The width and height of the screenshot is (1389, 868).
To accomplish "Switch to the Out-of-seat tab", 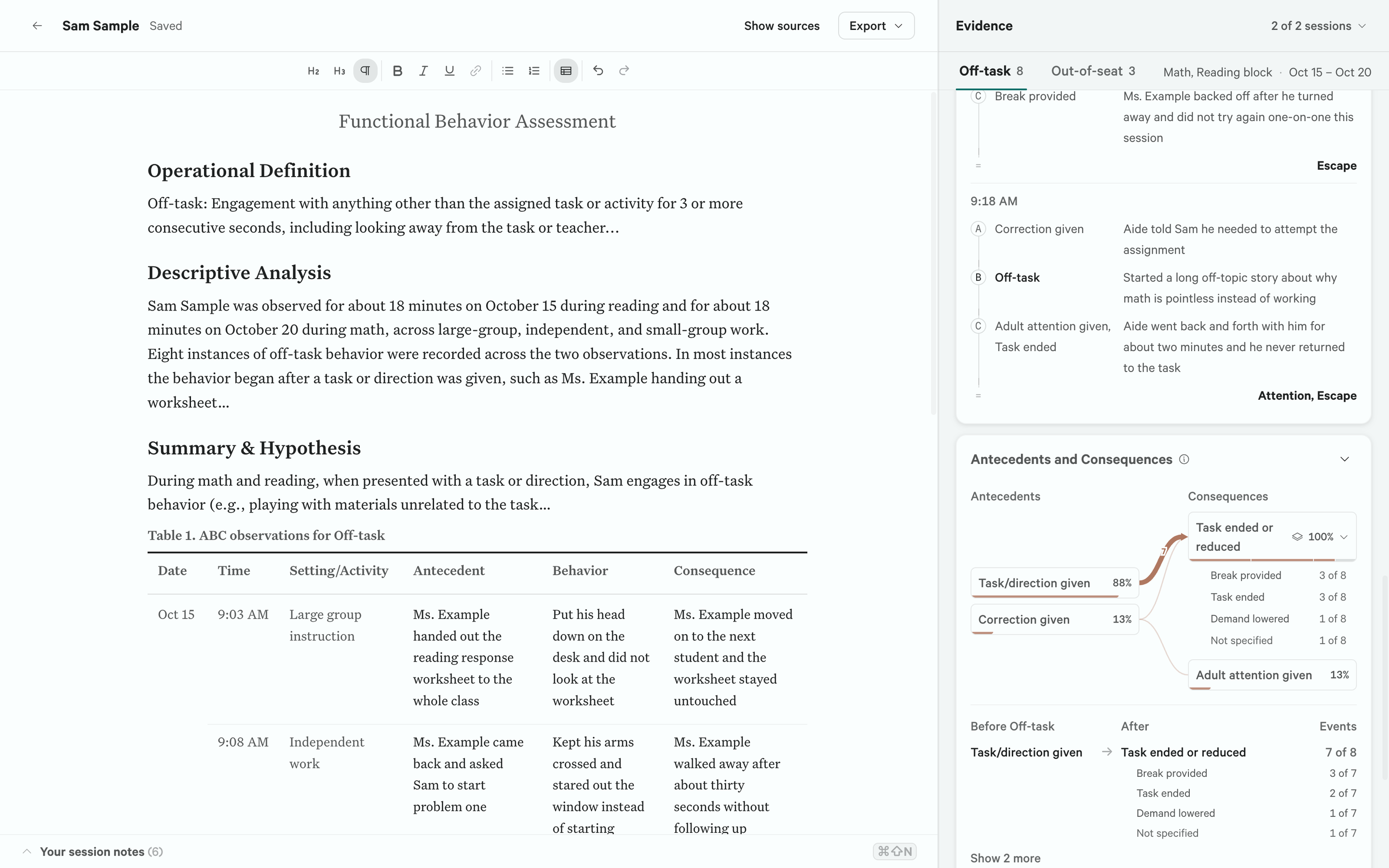I will (x=1093, y=71).
